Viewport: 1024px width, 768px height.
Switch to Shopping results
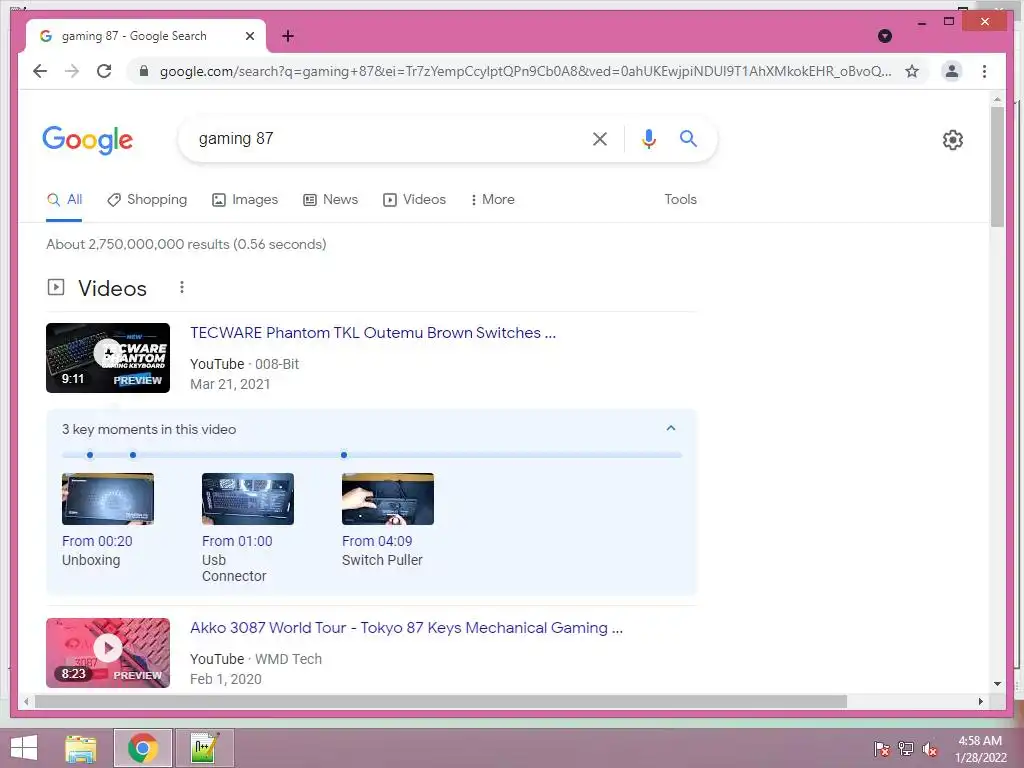tap(147, 199)
